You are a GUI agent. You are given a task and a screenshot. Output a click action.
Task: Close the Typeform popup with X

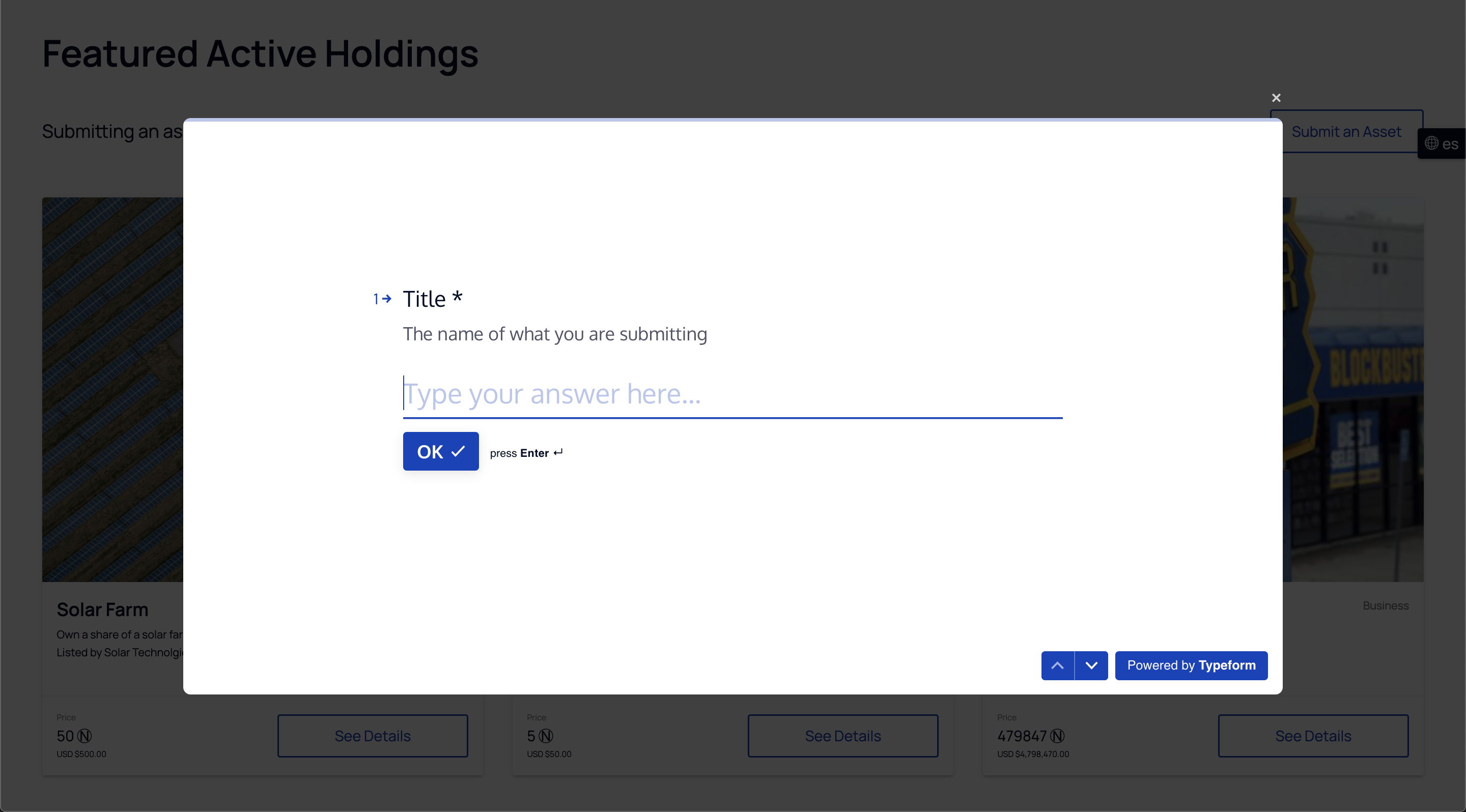(1276, 98)
